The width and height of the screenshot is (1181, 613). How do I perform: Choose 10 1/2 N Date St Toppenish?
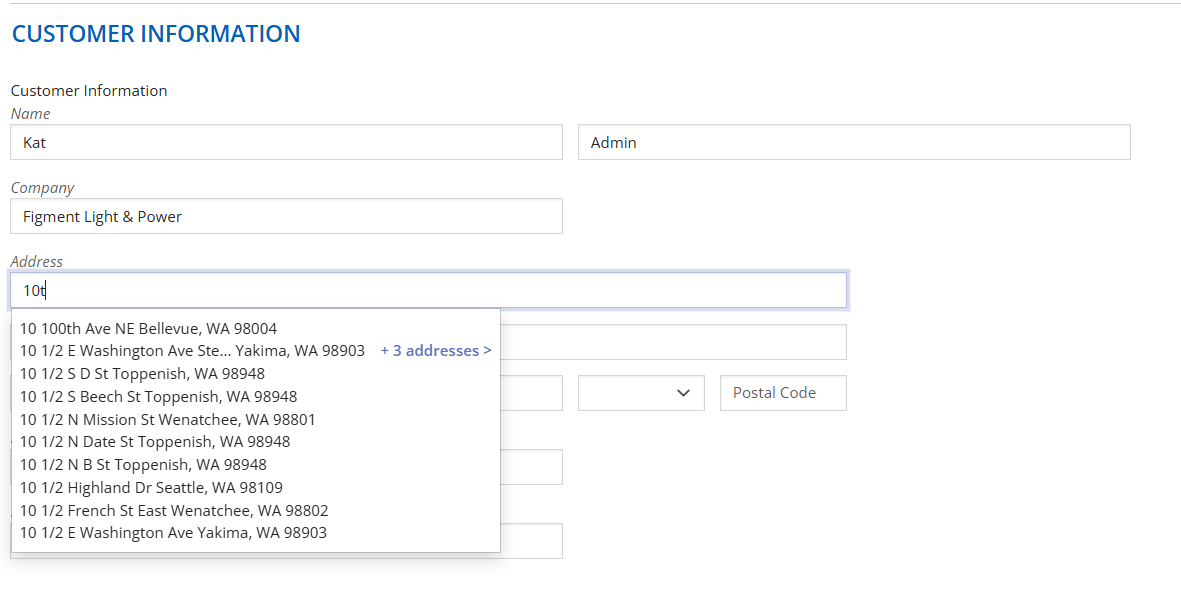pos(155,442)
